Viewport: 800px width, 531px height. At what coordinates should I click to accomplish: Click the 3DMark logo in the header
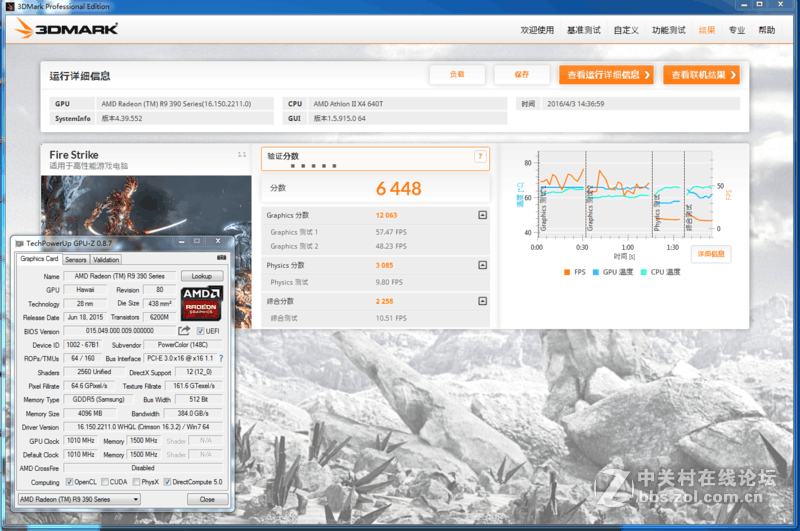click(x=67, y=28)
